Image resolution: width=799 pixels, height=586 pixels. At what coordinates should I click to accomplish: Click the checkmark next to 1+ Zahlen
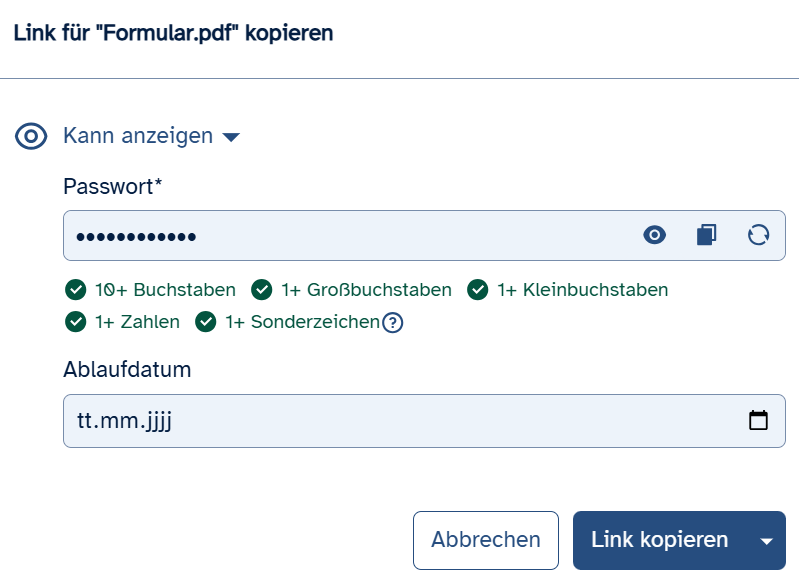(75, 322)
